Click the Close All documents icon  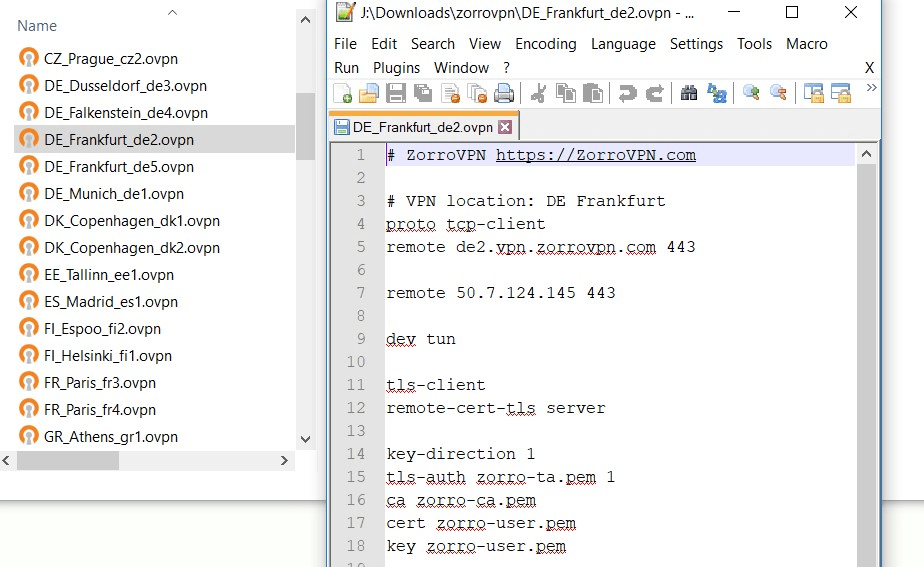pyautogui.click(x=477, y=93)
